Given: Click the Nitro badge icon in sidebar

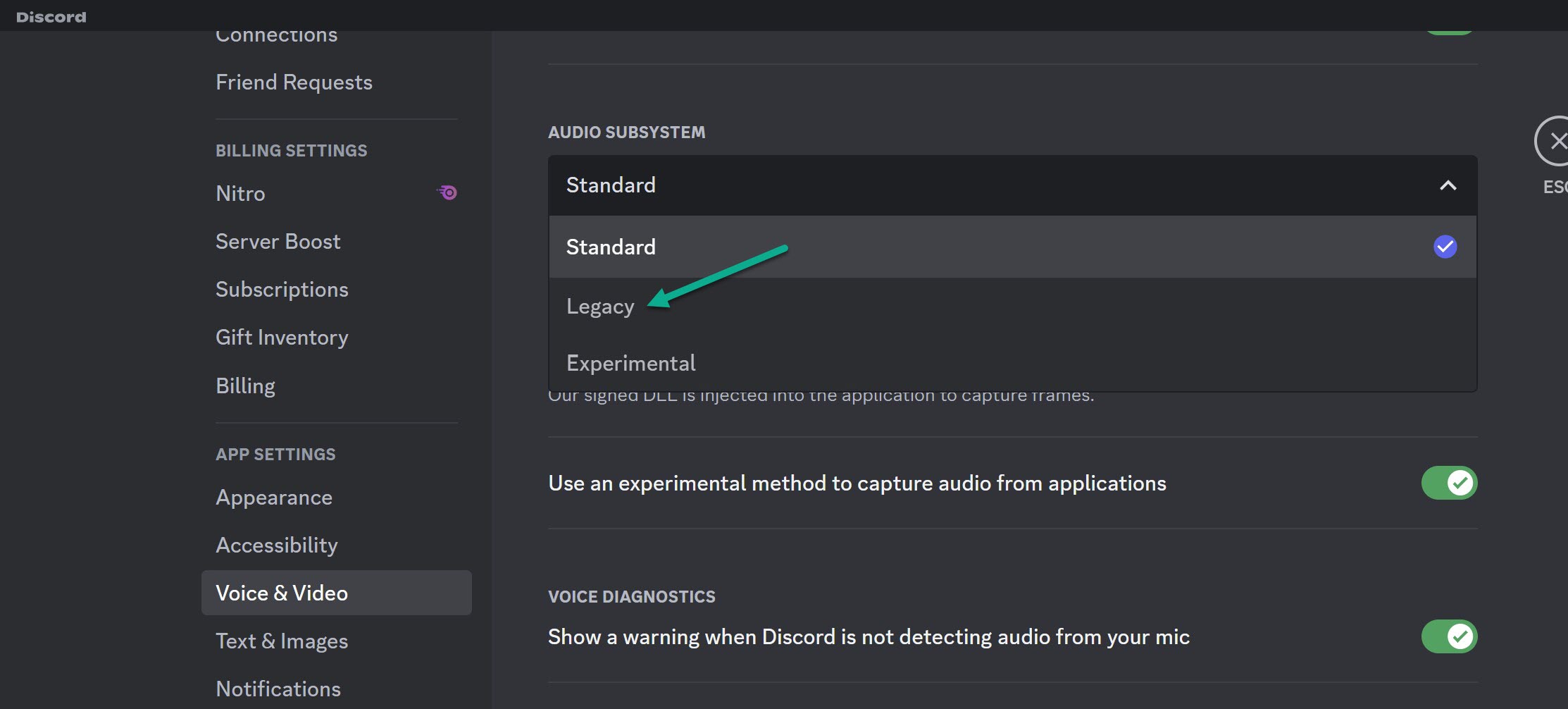Looking at the screenshot, I should tap(447, 192).
